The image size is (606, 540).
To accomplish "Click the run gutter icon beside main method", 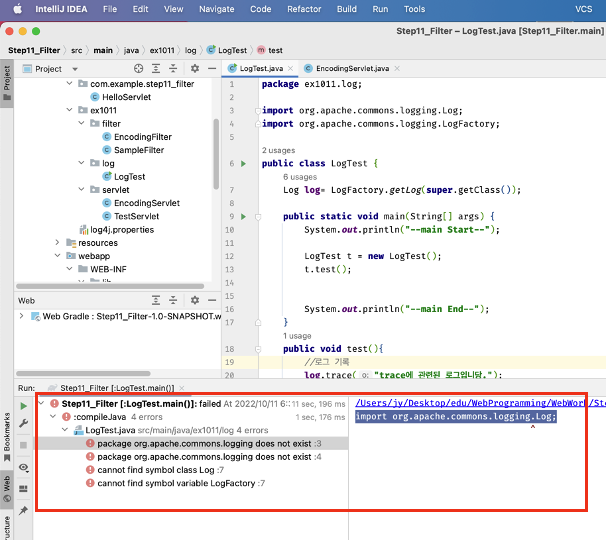I will [243, 216].
